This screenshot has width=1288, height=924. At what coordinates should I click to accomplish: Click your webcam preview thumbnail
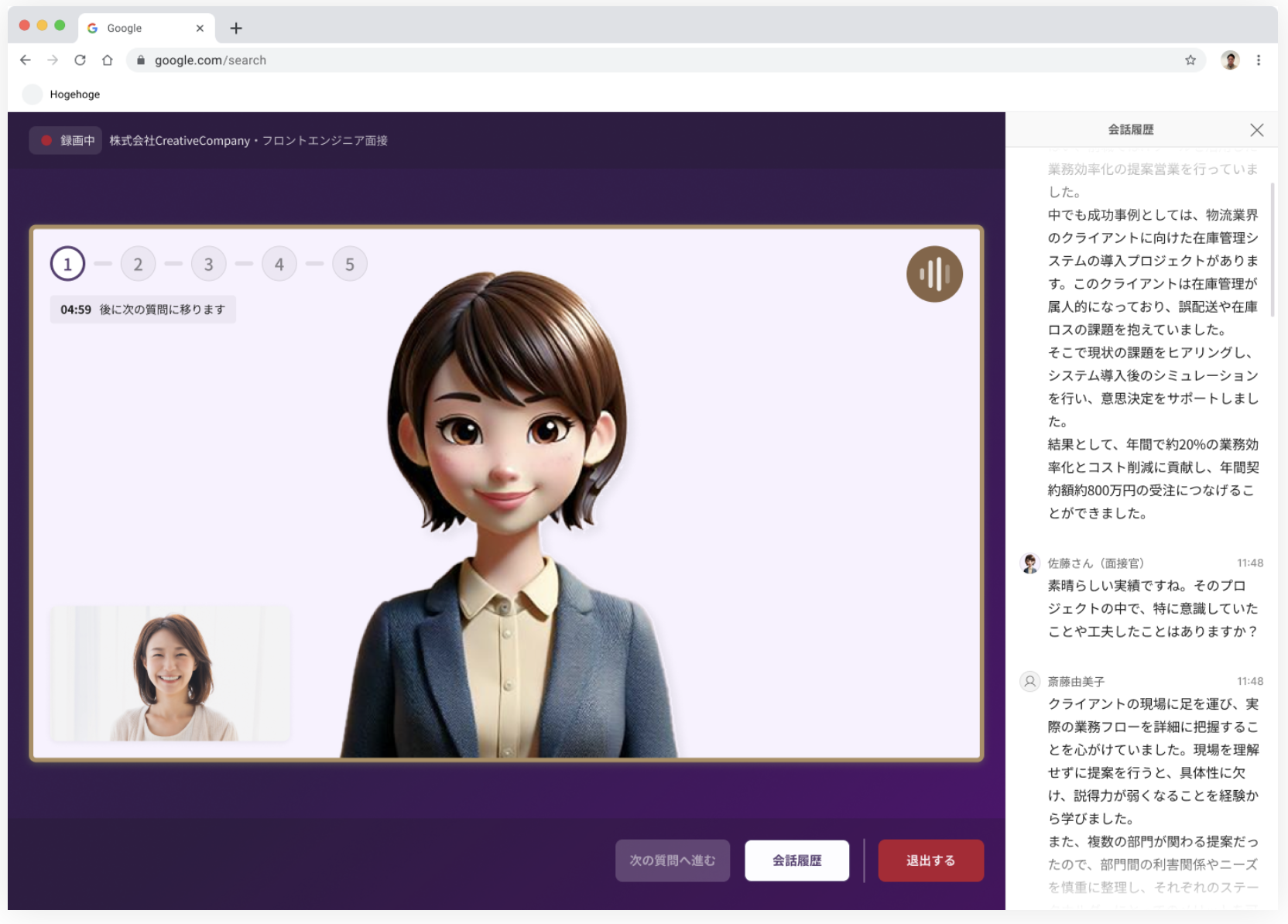pos(171,672)
